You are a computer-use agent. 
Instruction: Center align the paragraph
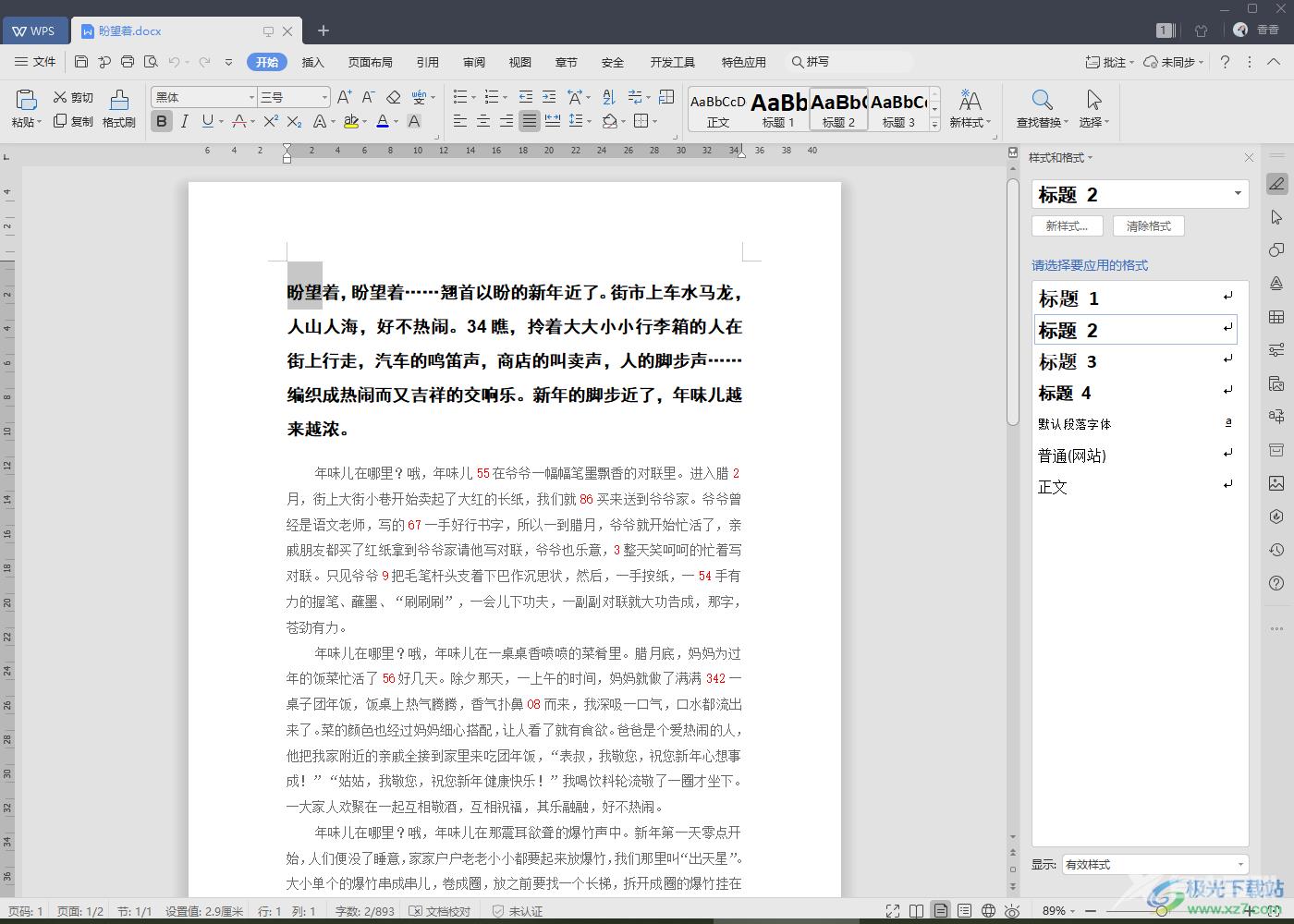click(x=483, y=121)
